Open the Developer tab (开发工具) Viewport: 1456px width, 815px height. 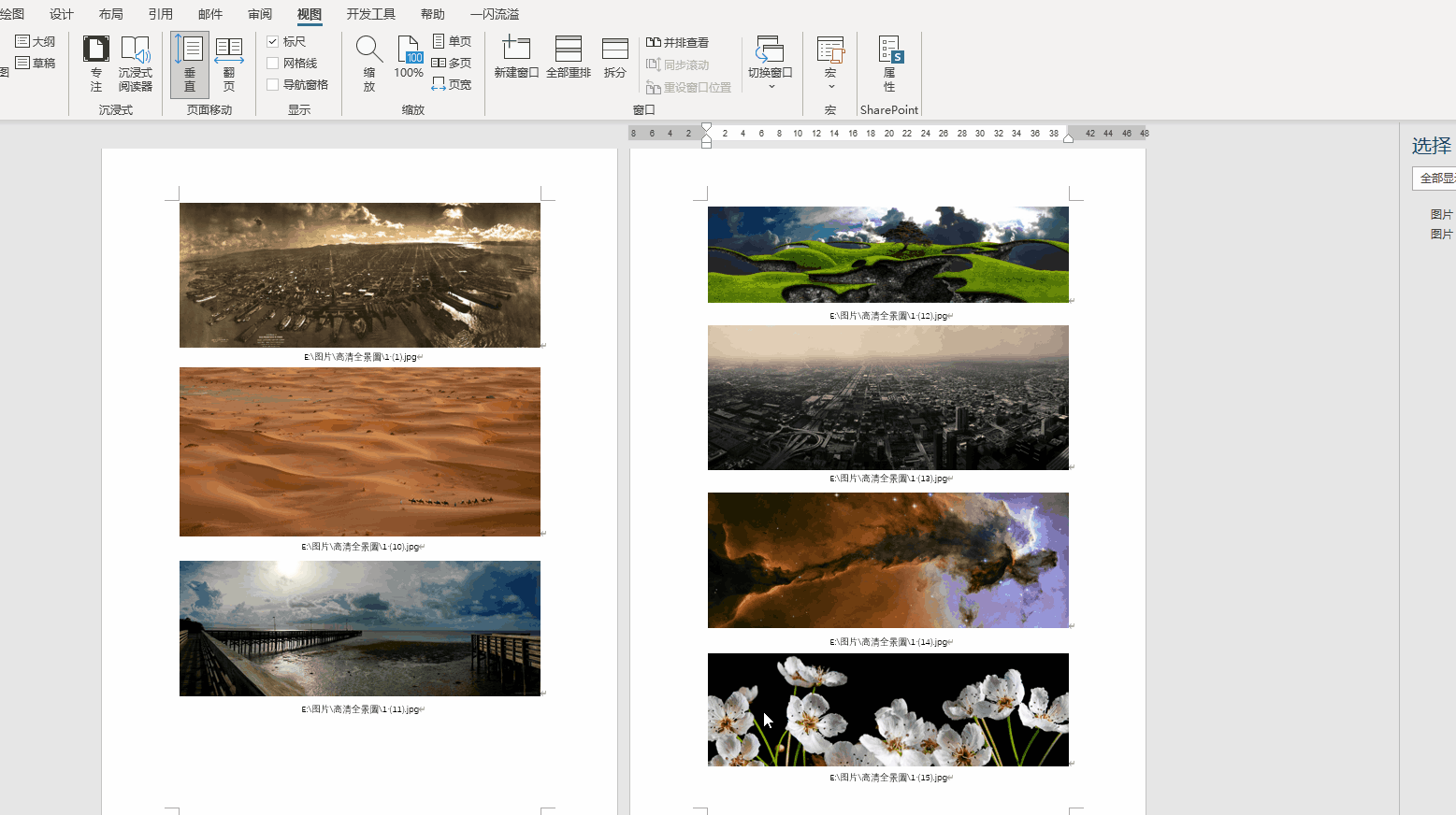click(371, 14)
